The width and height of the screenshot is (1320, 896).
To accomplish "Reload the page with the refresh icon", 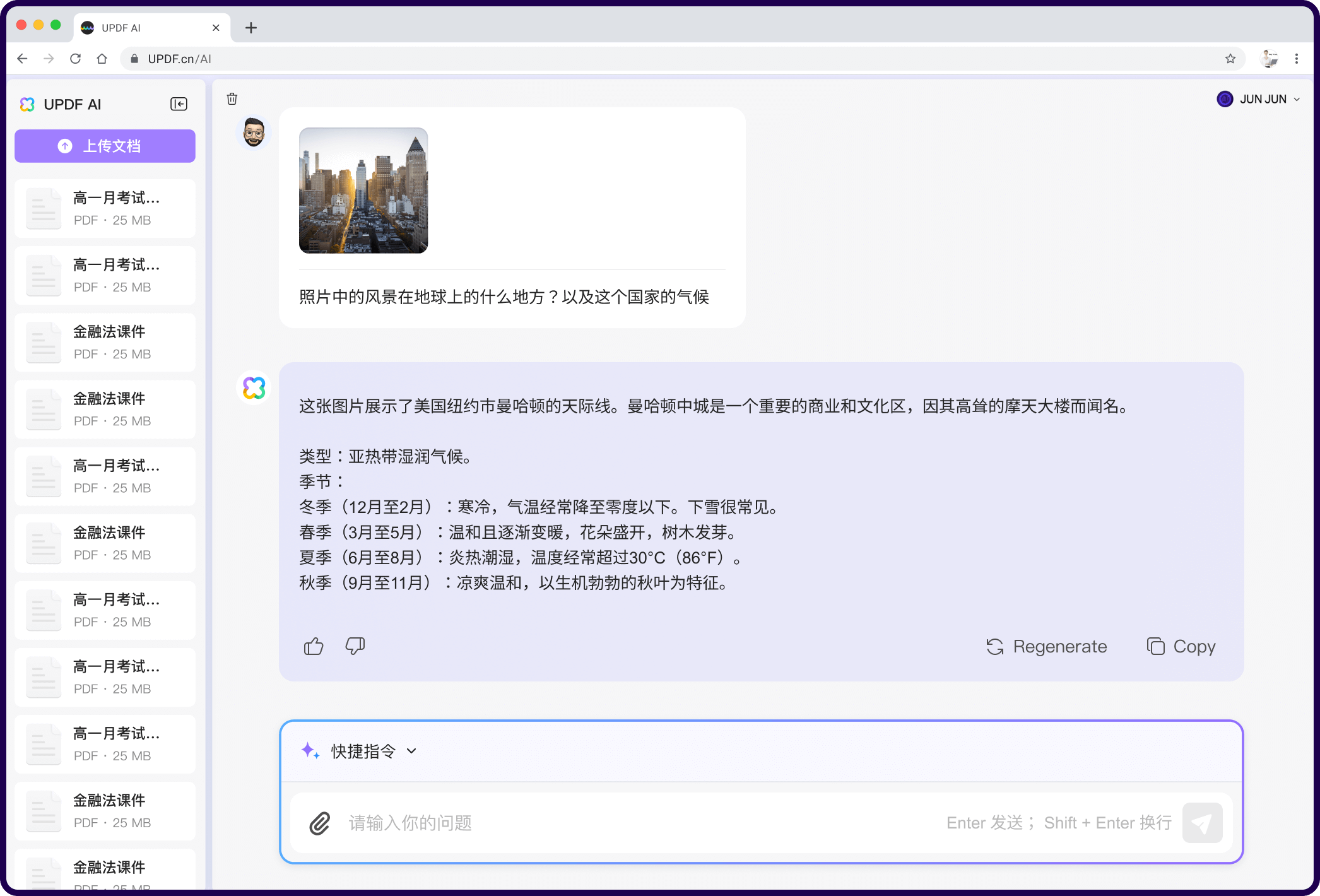I will coord(76,59).
